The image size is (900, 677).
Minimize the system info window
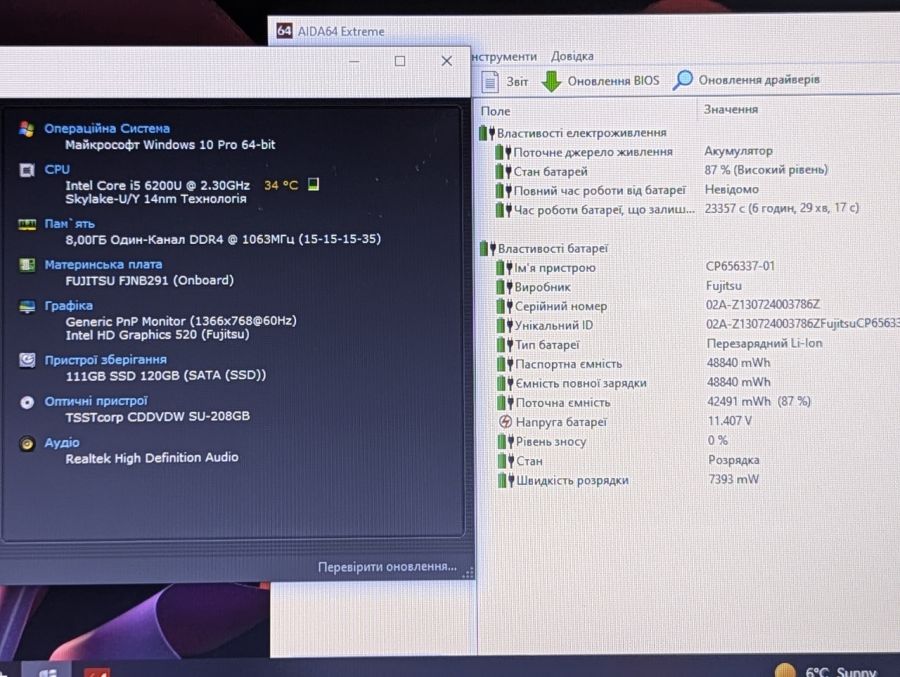tap(354, 61)
